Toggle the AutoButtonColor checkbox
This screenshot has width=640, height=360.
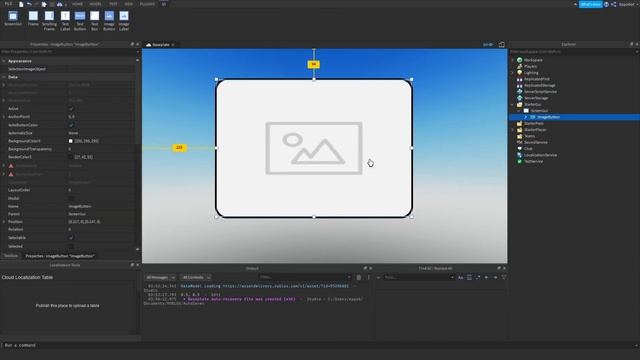(71, 125)
